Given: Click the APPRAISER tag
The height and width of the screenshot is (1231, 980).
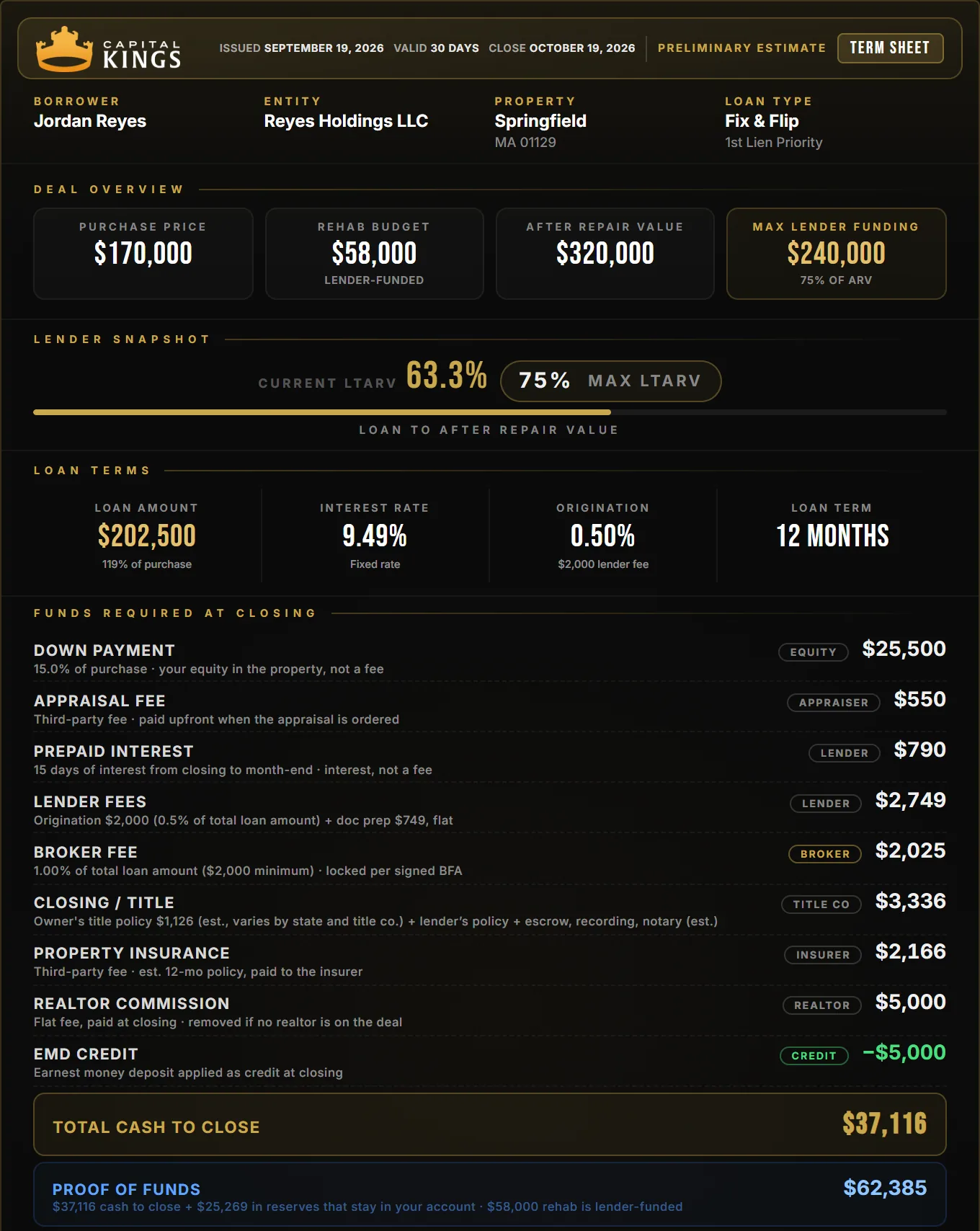Looking at the screenshot, I should pos(834,702).
